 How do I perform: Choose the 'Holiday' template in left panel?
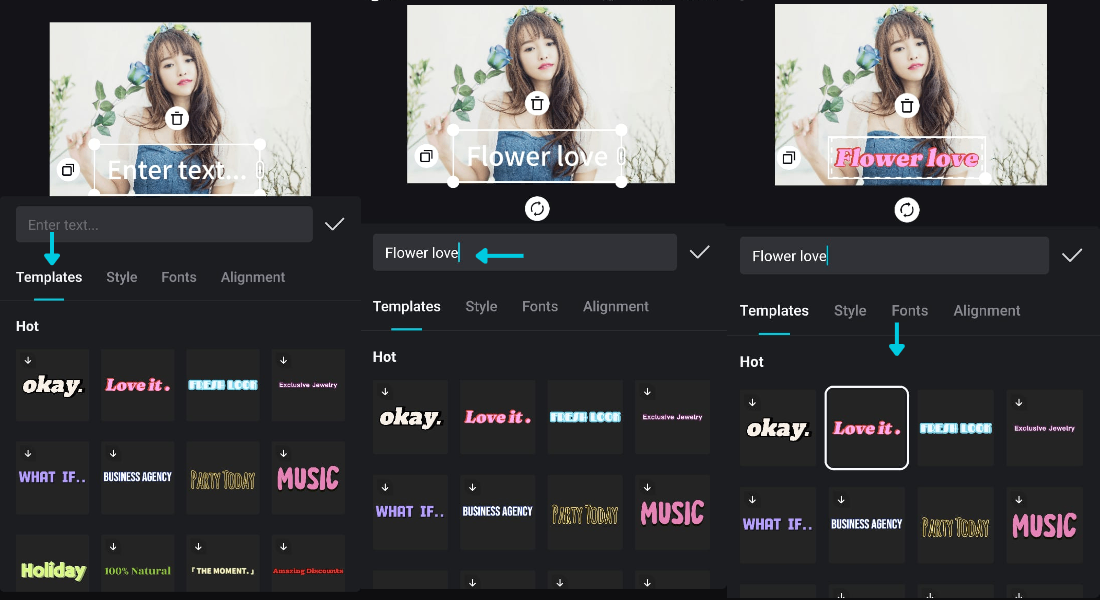click(x=53, y=564)
